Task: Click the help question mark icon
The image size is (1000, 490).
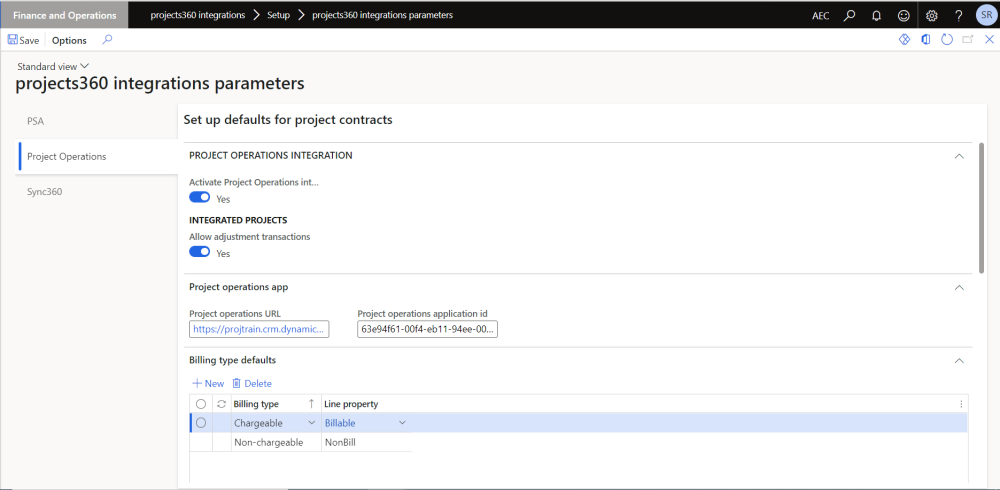Action: [x=959, y=15]
